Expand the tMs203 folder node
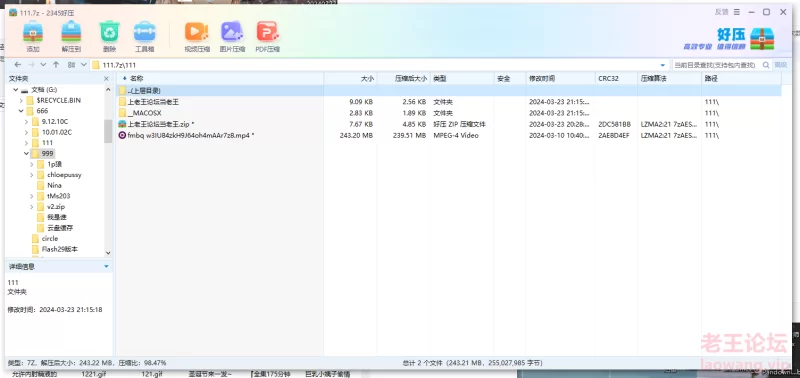 point(32,196)
